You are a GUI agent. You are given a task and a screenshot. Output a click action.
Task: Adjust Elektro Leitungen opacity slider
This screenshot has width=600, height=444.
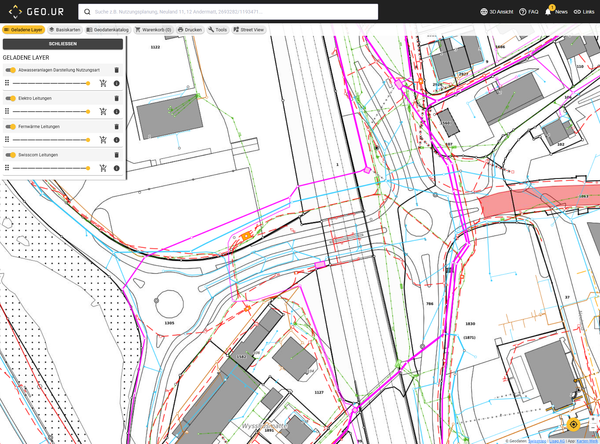[x=51, y=112]
